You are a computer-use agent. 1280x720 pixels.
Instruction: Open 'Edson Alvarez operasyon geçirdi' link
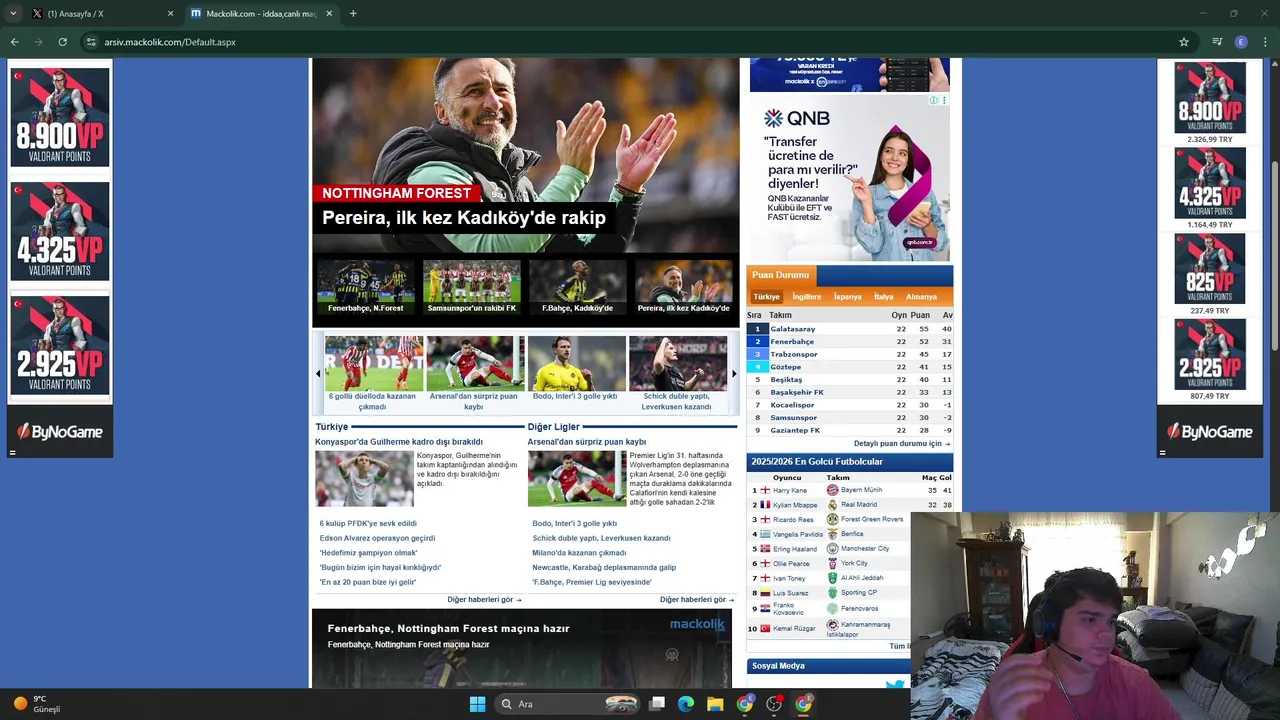377,538
